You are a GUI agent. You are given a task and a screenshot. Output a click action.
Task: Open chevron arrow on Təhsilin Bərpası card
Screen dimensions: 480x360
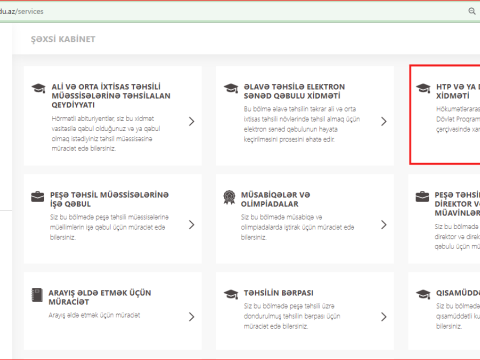pos(384,317)
